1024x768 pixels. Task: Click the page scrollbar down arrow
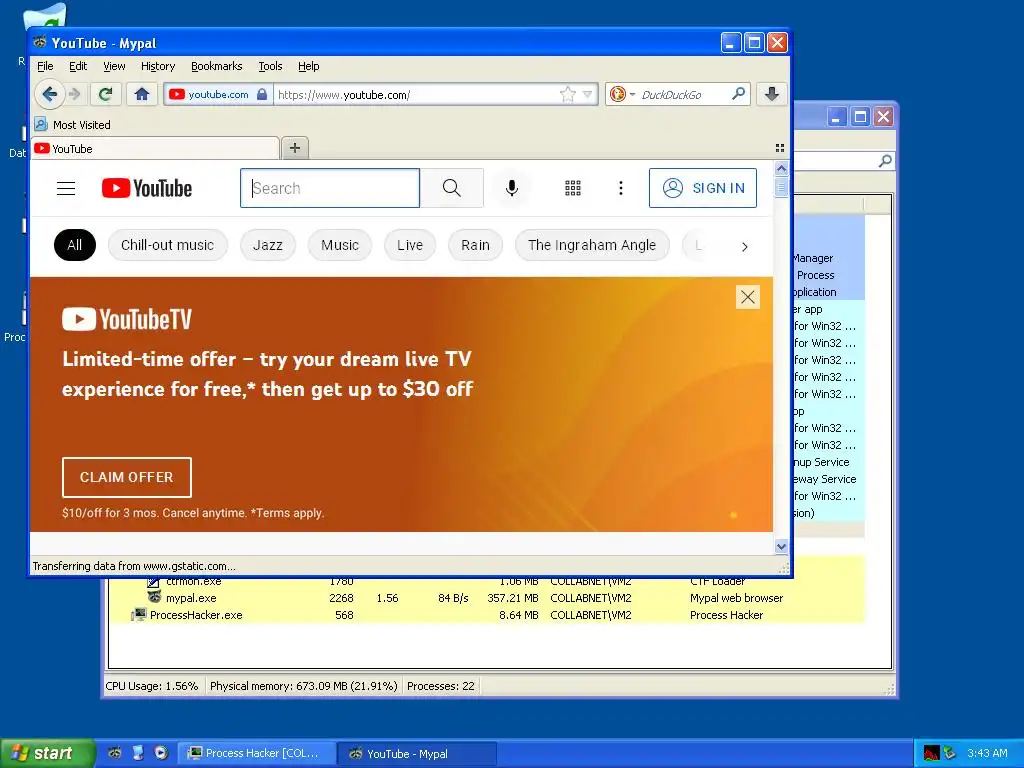(x=781, y=547)
